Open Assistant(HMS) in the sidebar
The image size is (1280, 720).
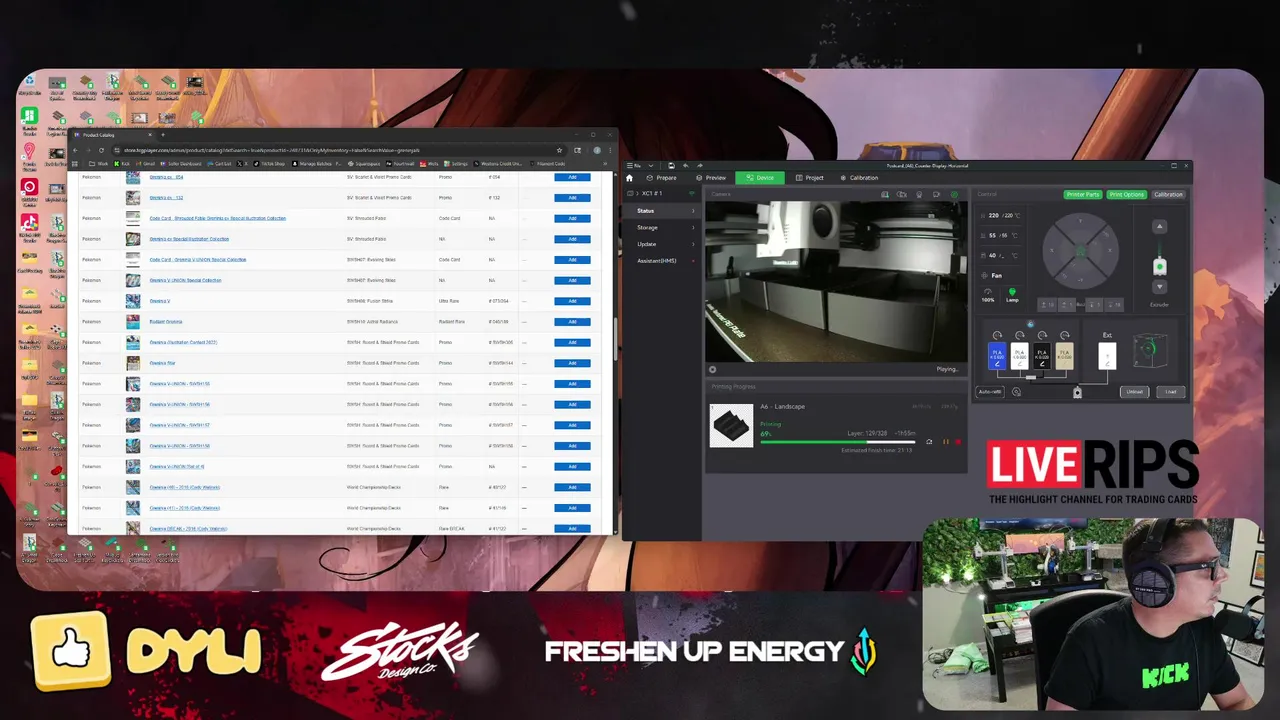click(661, 261)
